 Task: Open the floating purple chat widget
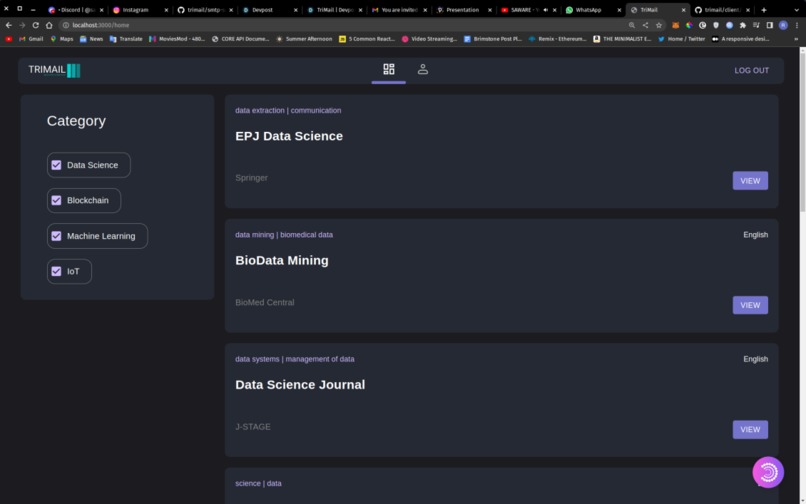coord(768,472)
